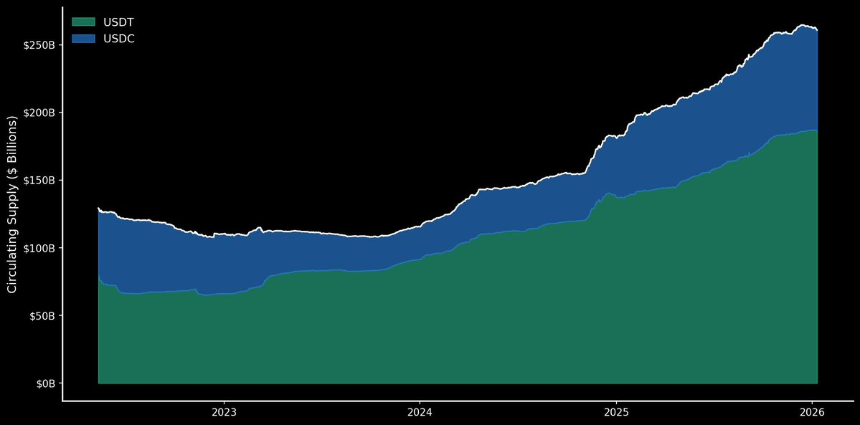Click the 2025 x-axis label

(x=616, y=411)
